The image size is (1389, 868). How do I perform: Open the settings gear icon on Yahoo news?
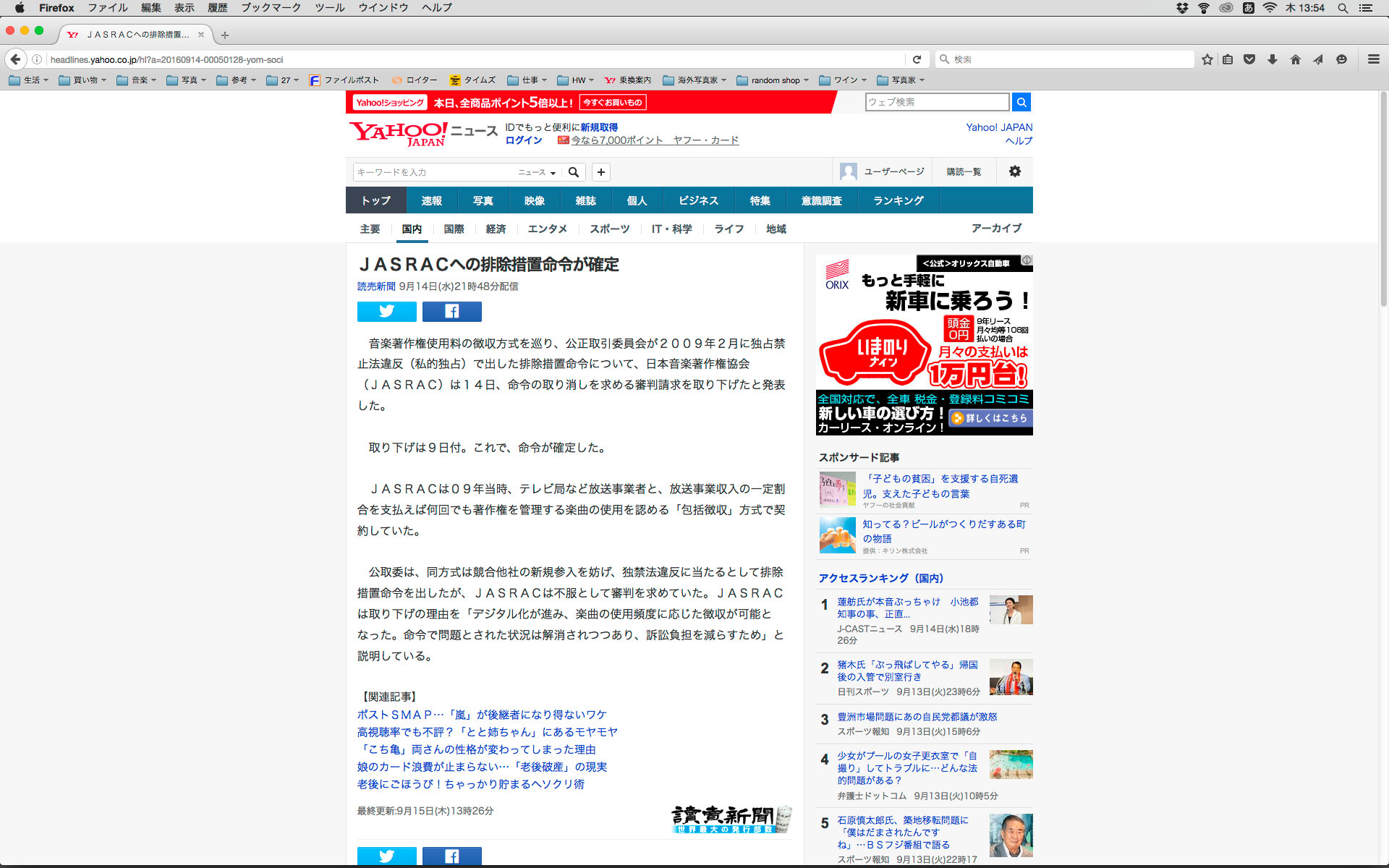pos(1014,171)
